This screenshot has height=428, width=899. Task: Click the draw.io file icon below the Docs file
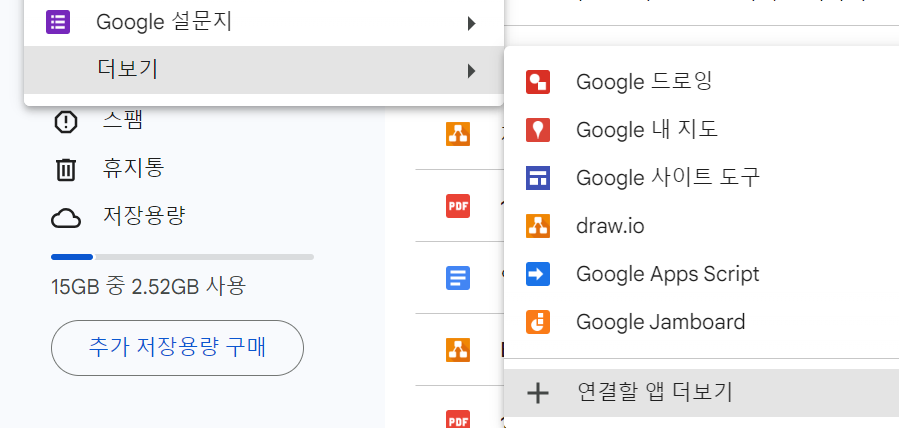pyautogui.click(x=458, y=350)
